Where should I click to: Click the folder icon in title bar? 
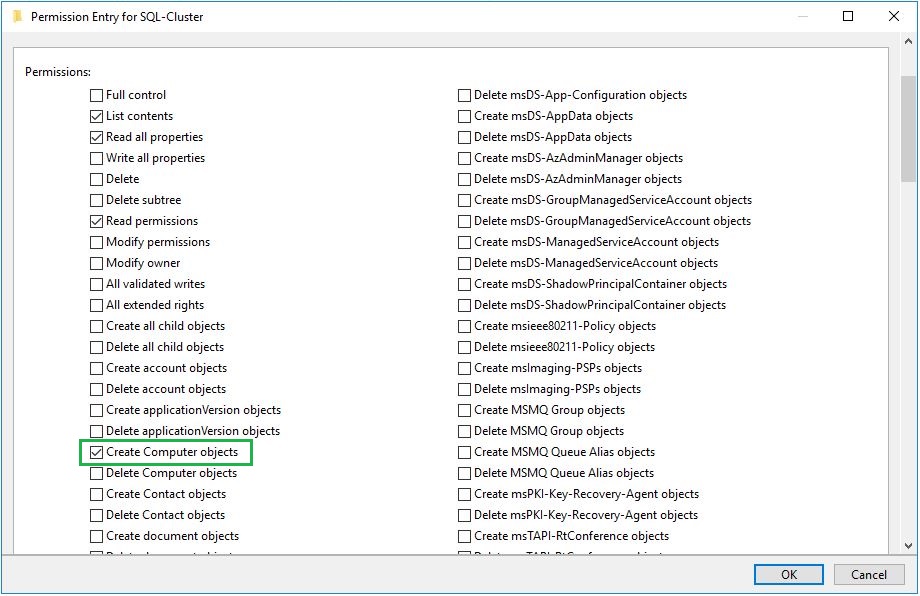click(x=17, y=17)
